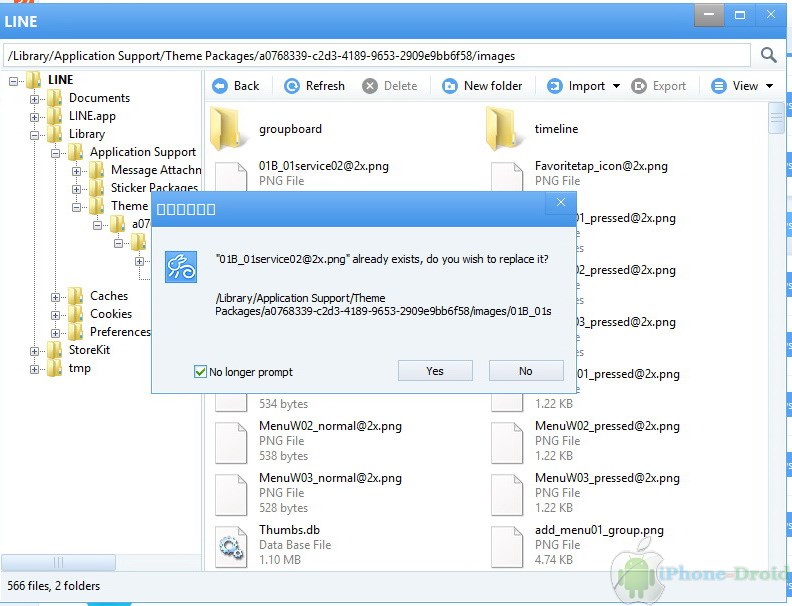Select the Thumbs.db file icon
Viewport: 792px width, 606px height.
click(231, 547)
